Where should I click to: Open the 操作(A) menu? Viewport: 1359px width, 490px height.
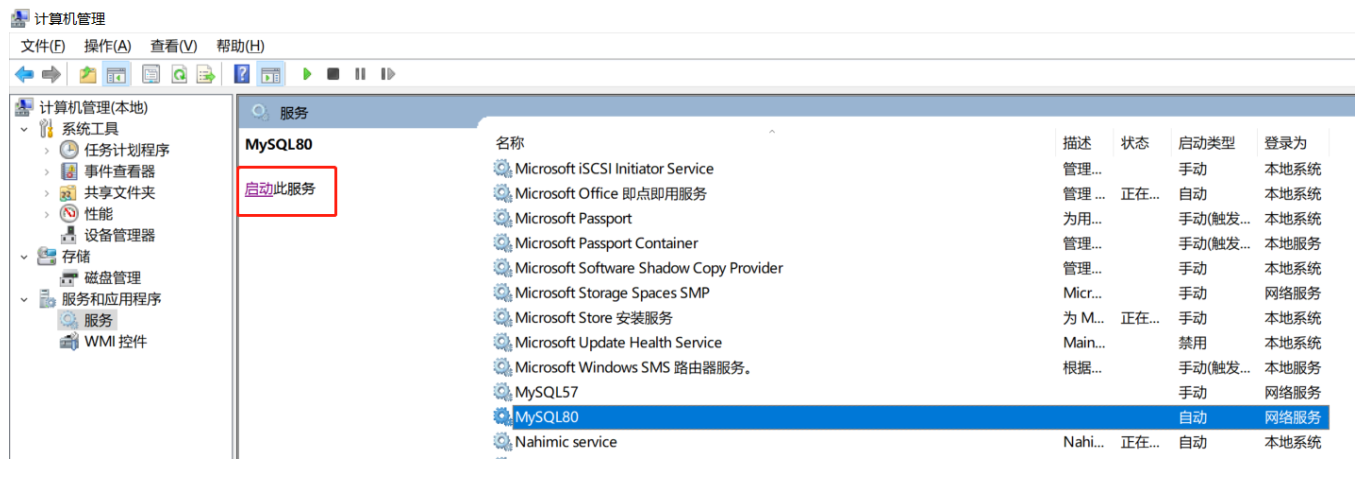tap(108, 46)
